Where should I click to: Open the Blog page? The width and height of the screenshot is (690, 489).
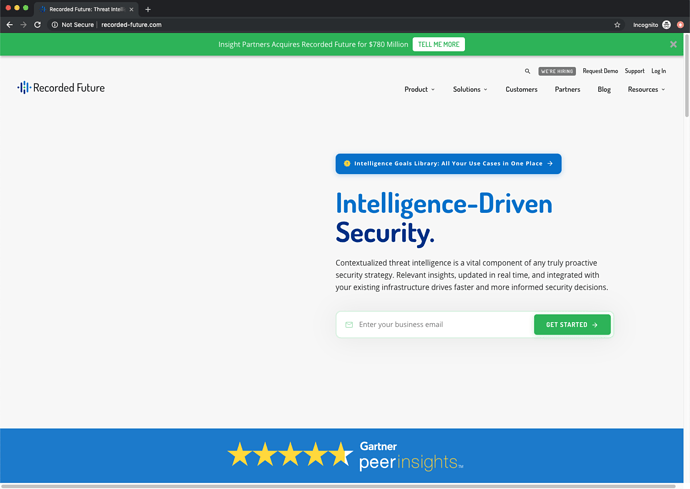point(604,89)
